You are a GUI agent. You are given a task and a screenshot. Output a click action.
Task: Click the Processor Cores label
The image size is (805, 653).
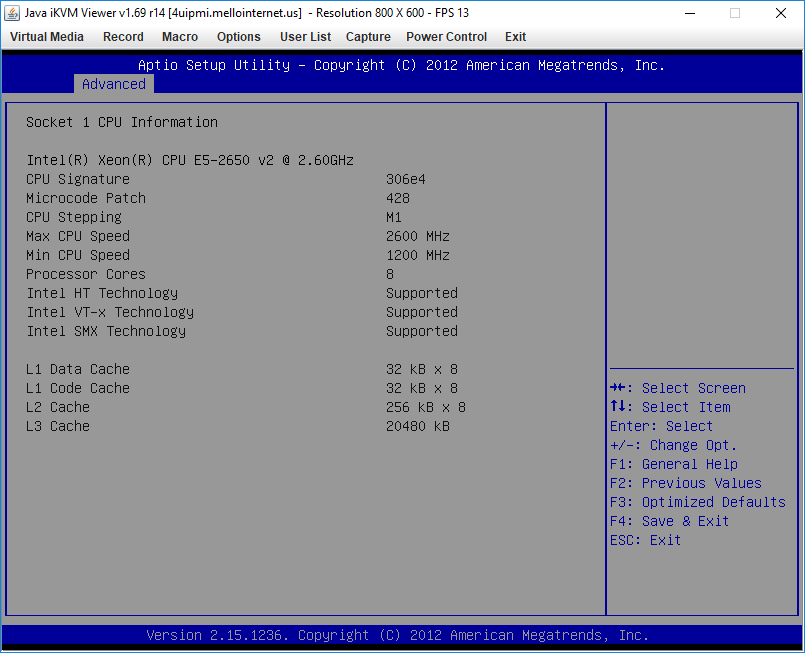(86, 274)
